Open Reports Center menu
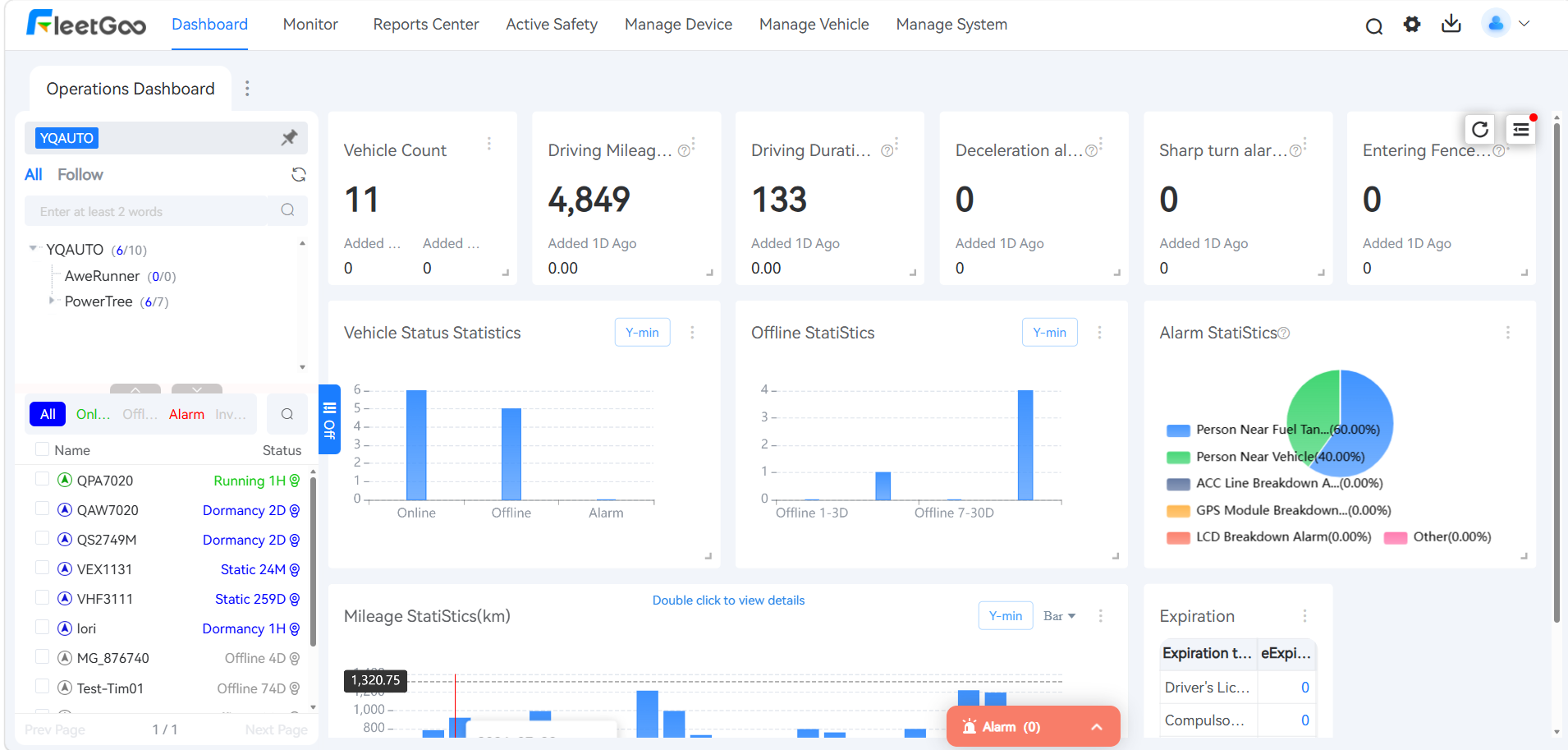The image size is (1568, 750). point(426,25)
